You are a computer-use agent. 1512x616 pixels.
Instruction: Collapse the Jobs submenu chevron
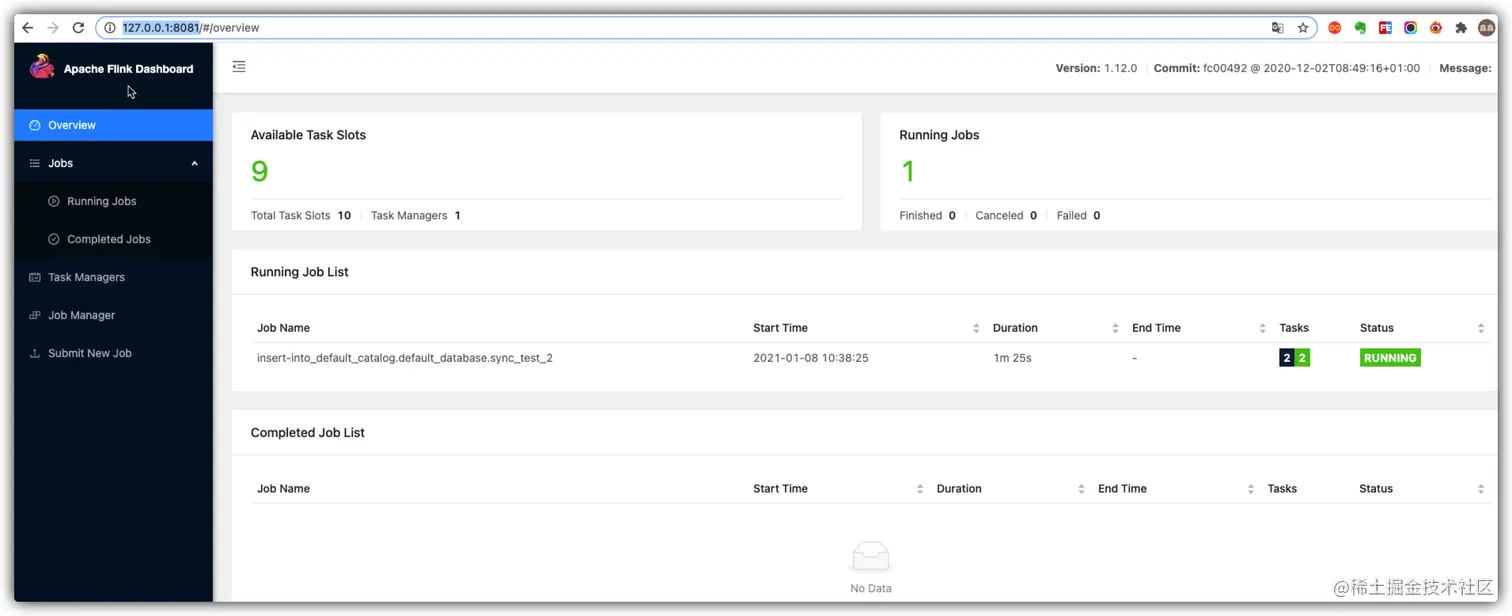tap(195, 163)
